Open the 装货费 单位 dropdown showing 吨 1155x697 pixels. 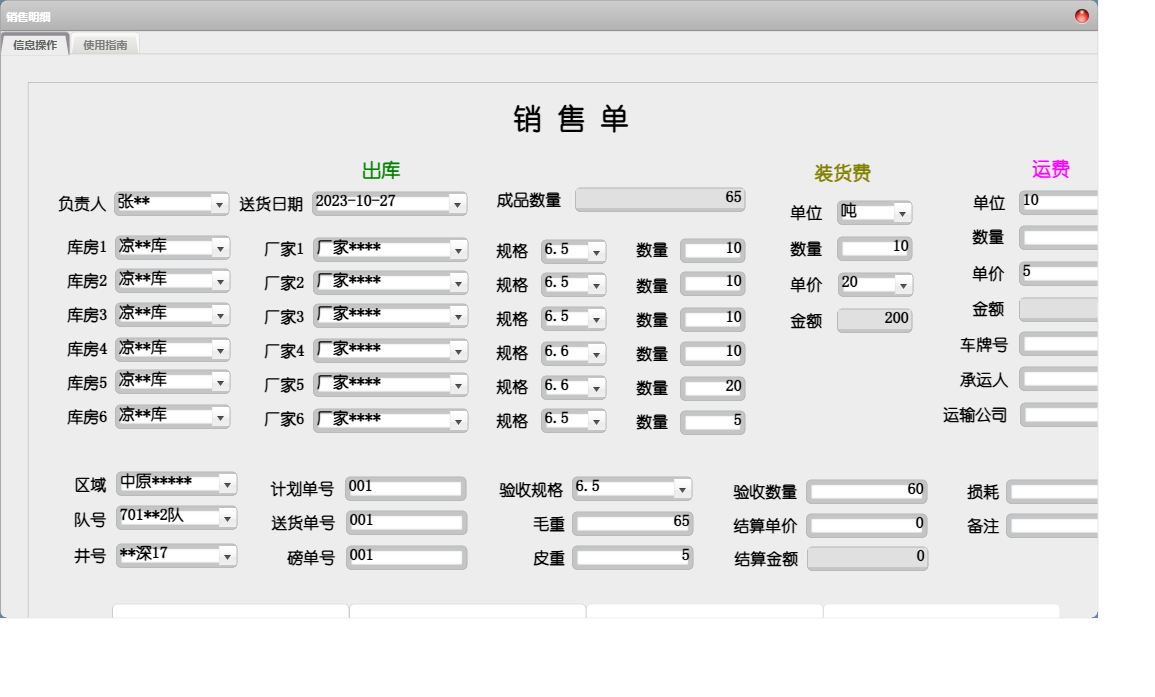903,212
